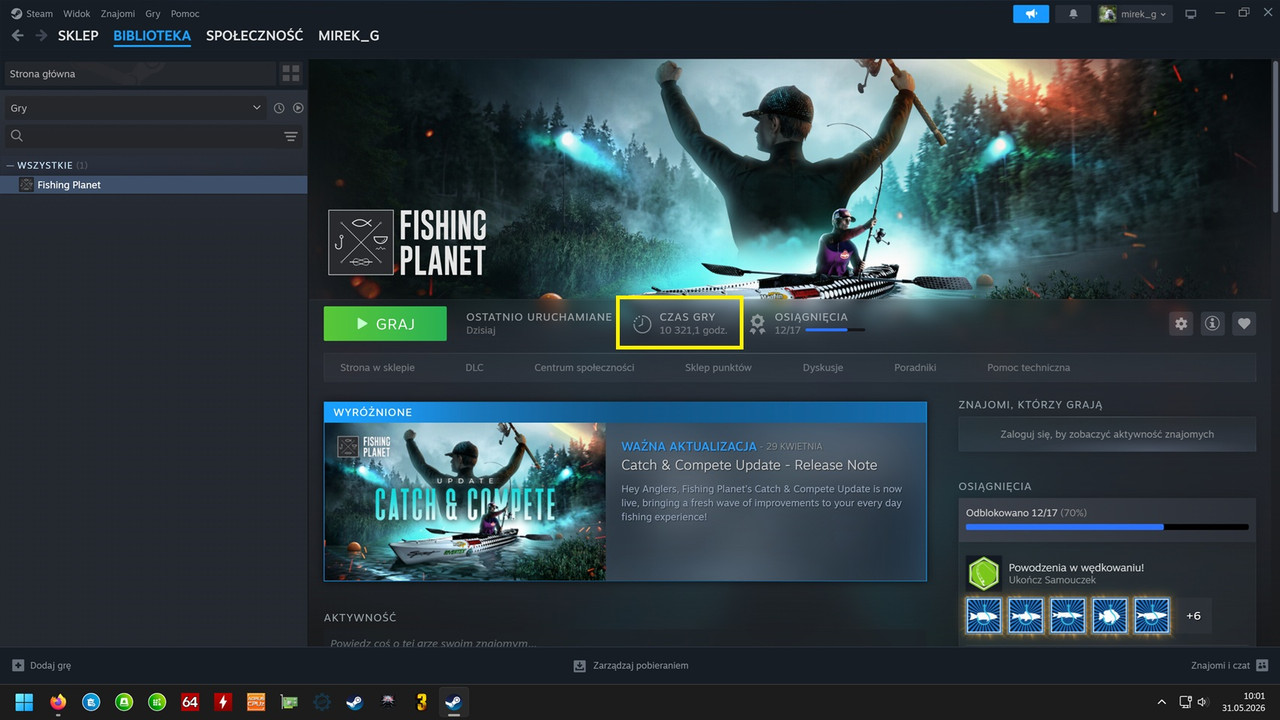Open the downloads manager icon
Image resolution: width=1280 pixels, height=720 pixels.
pyautogui.click(x=579, y=665)
